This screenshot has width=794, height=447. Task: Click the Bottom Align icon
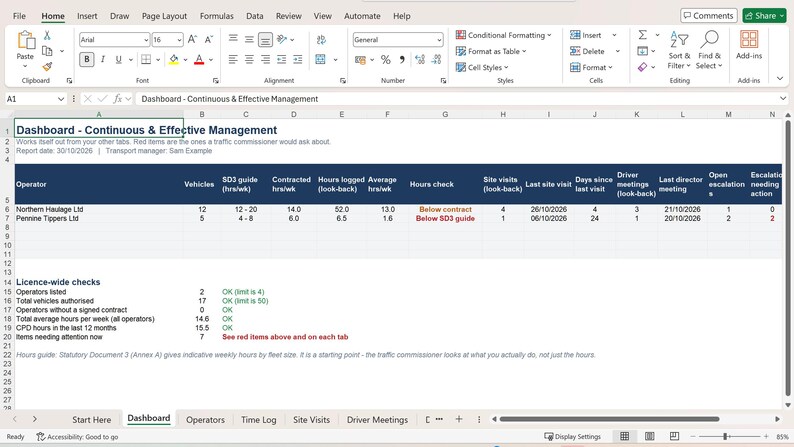[x=265, y=39]
